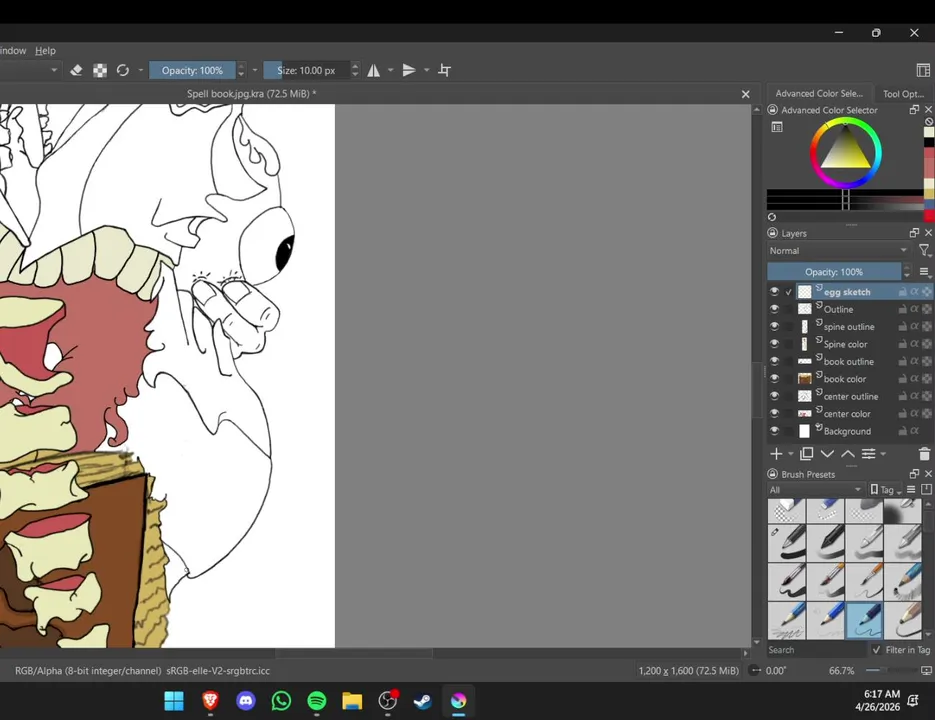
Task: Open the Normal blending mode dropdown
Action: (x=838, y=251)
